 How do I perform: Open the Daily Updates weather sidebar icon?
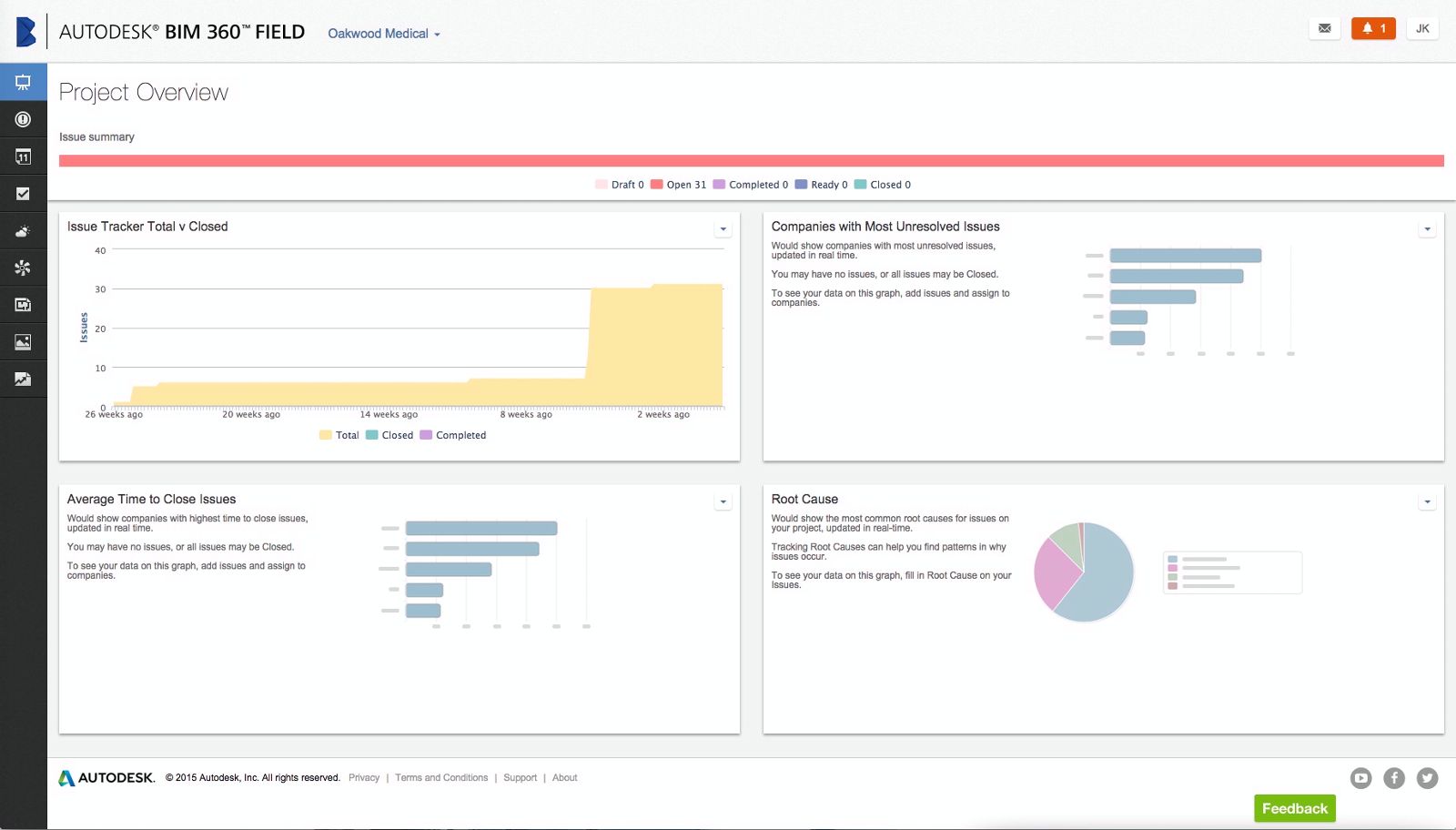click(23, 231)
